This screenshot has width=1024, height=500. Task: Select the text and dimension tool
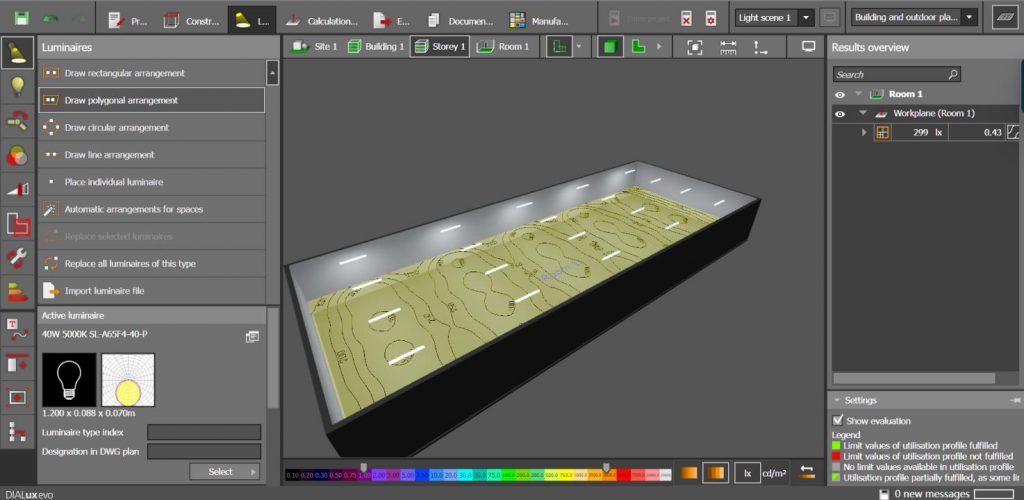tap(18, 329)
